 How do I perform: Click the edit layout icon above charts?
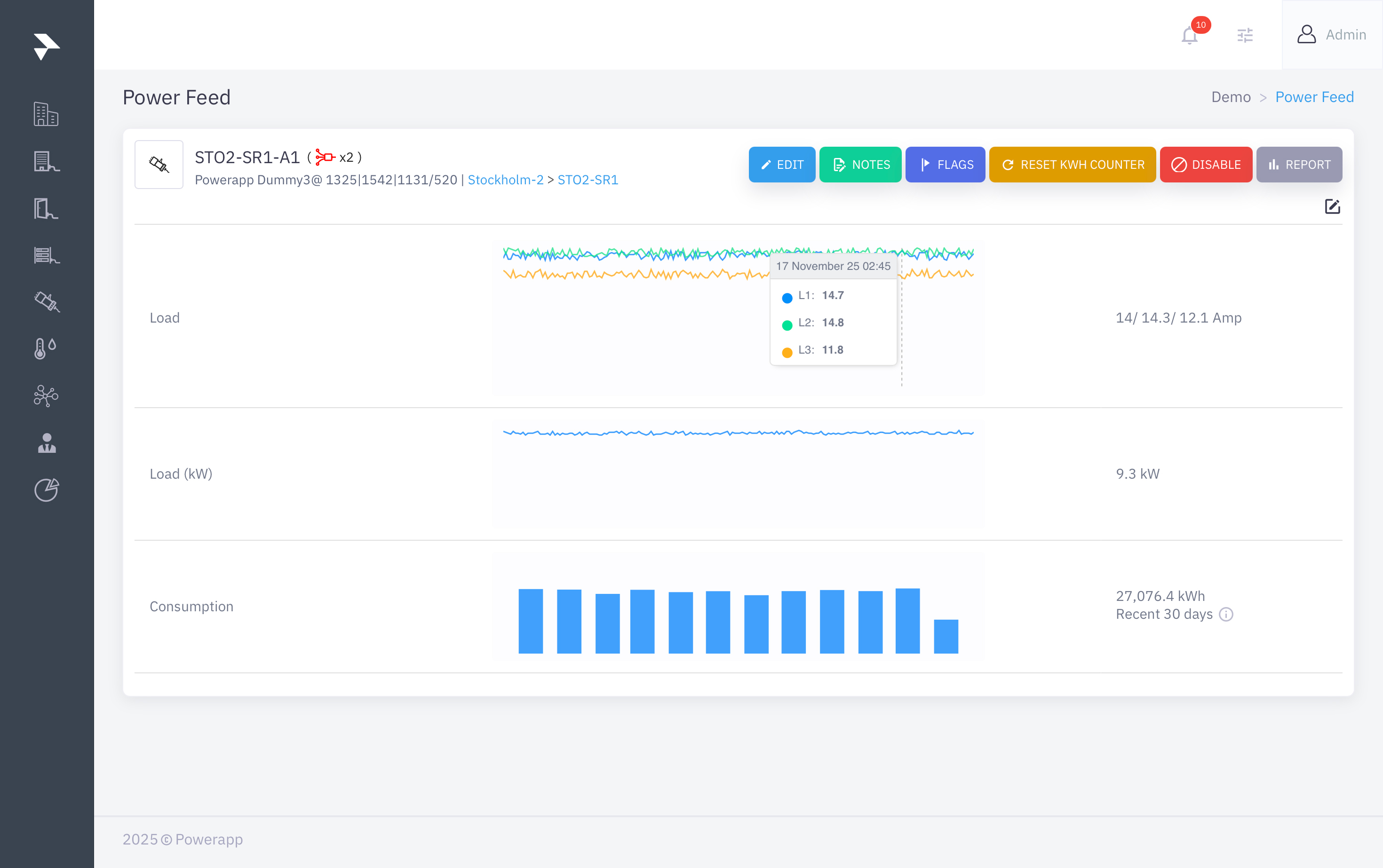pos(1332,207)
